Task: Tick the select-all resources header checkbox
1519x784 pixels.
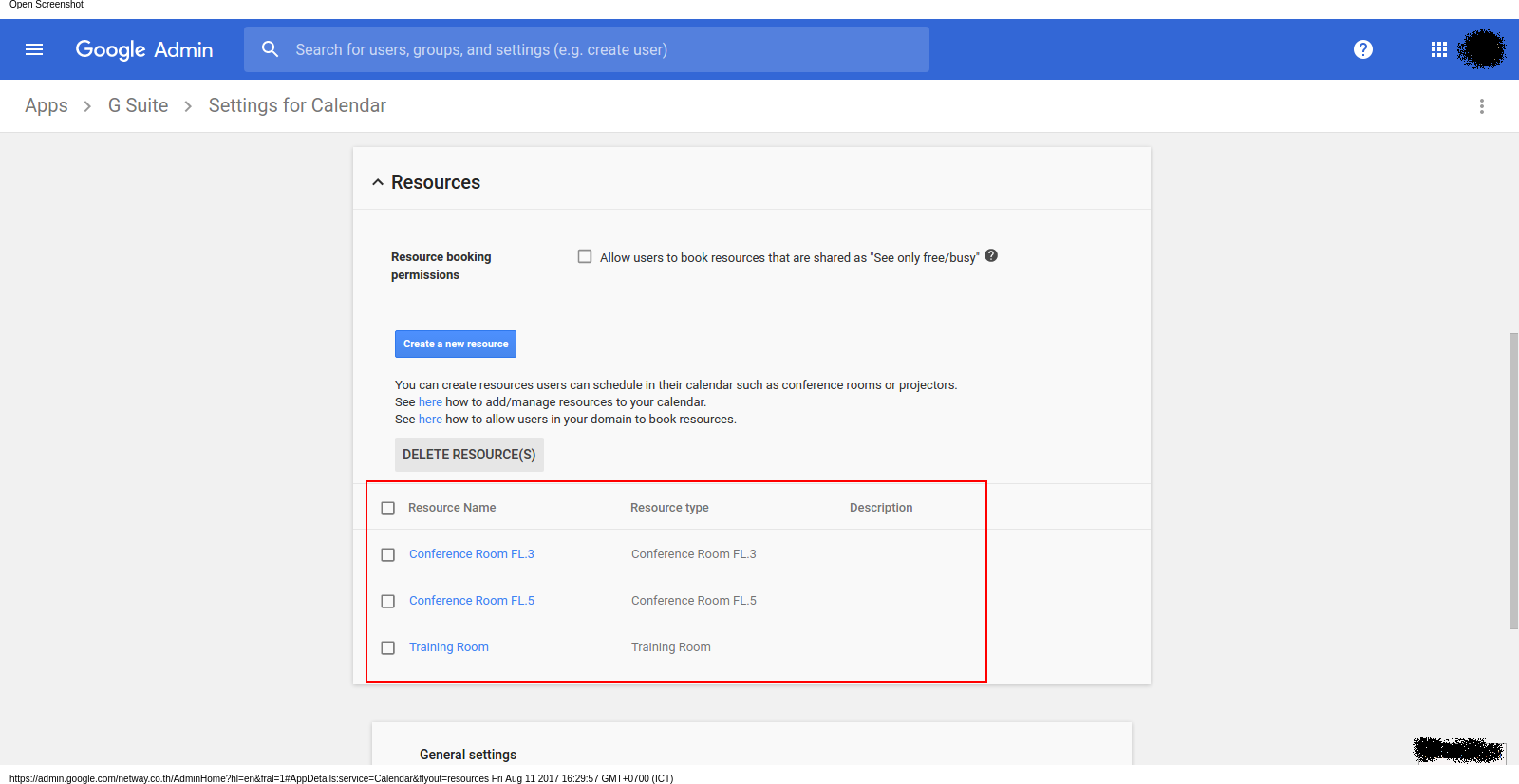Action: click(x=388, y=509)
